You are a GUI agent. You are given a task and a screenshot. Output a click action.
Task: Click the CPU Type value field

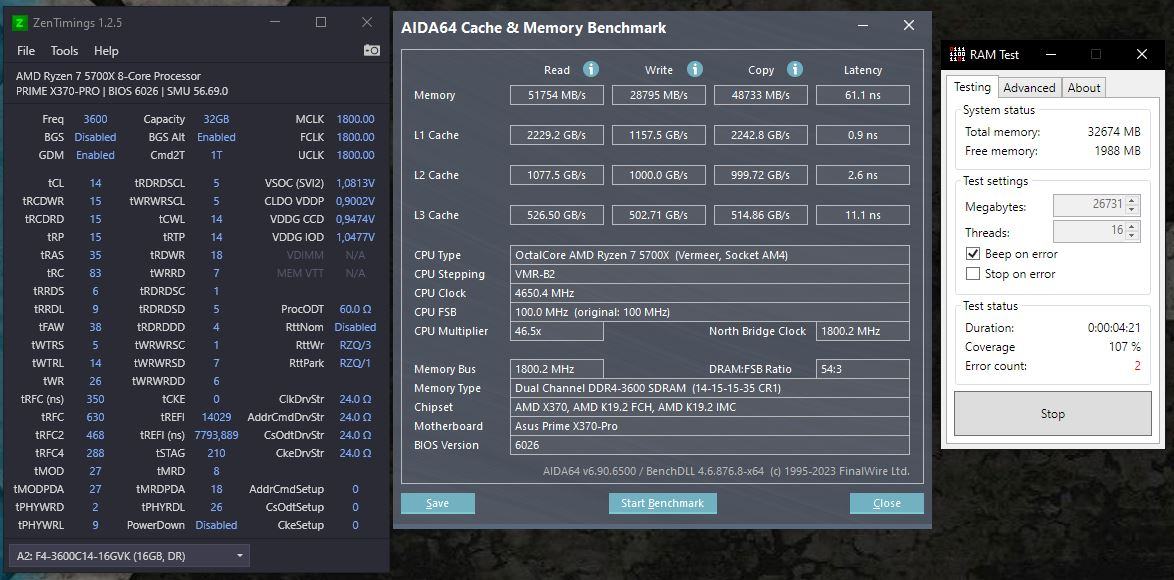(710, 255)
